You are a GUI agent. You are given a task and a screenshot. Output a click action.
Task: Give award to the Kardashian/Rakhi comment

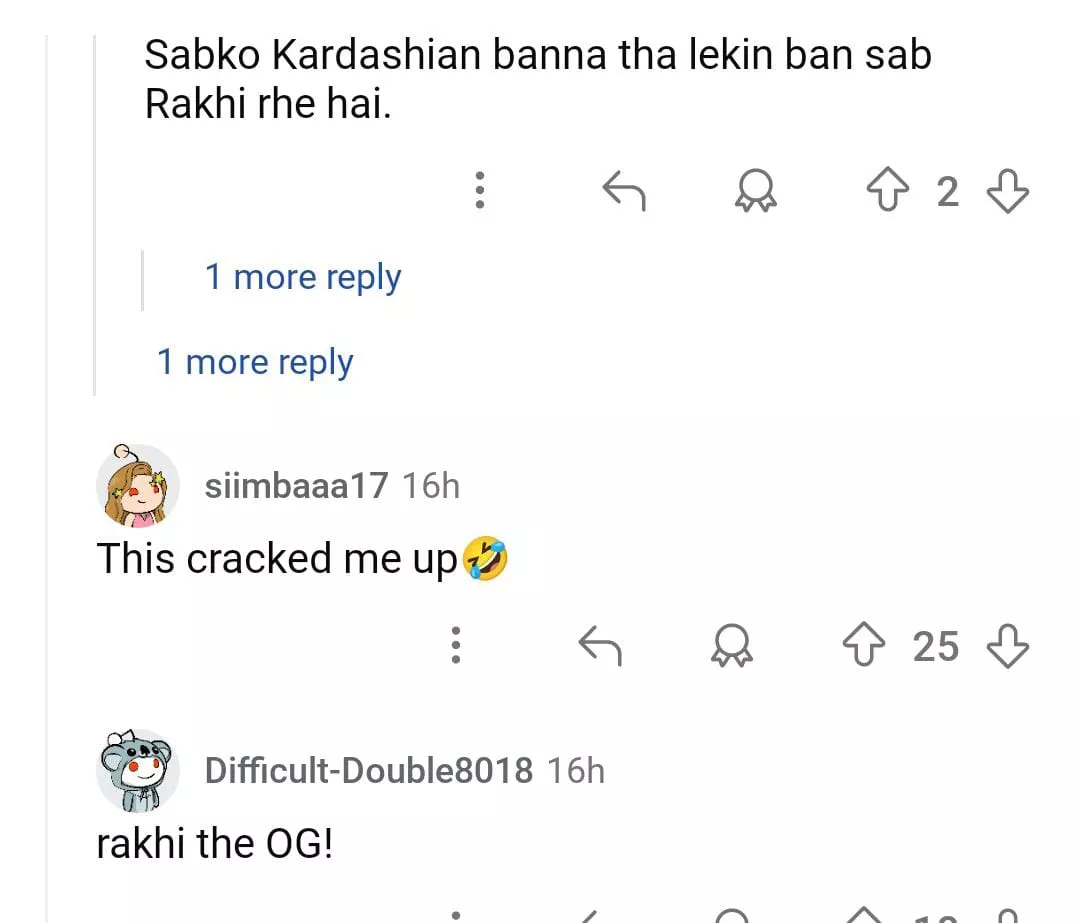click(756, 190)
